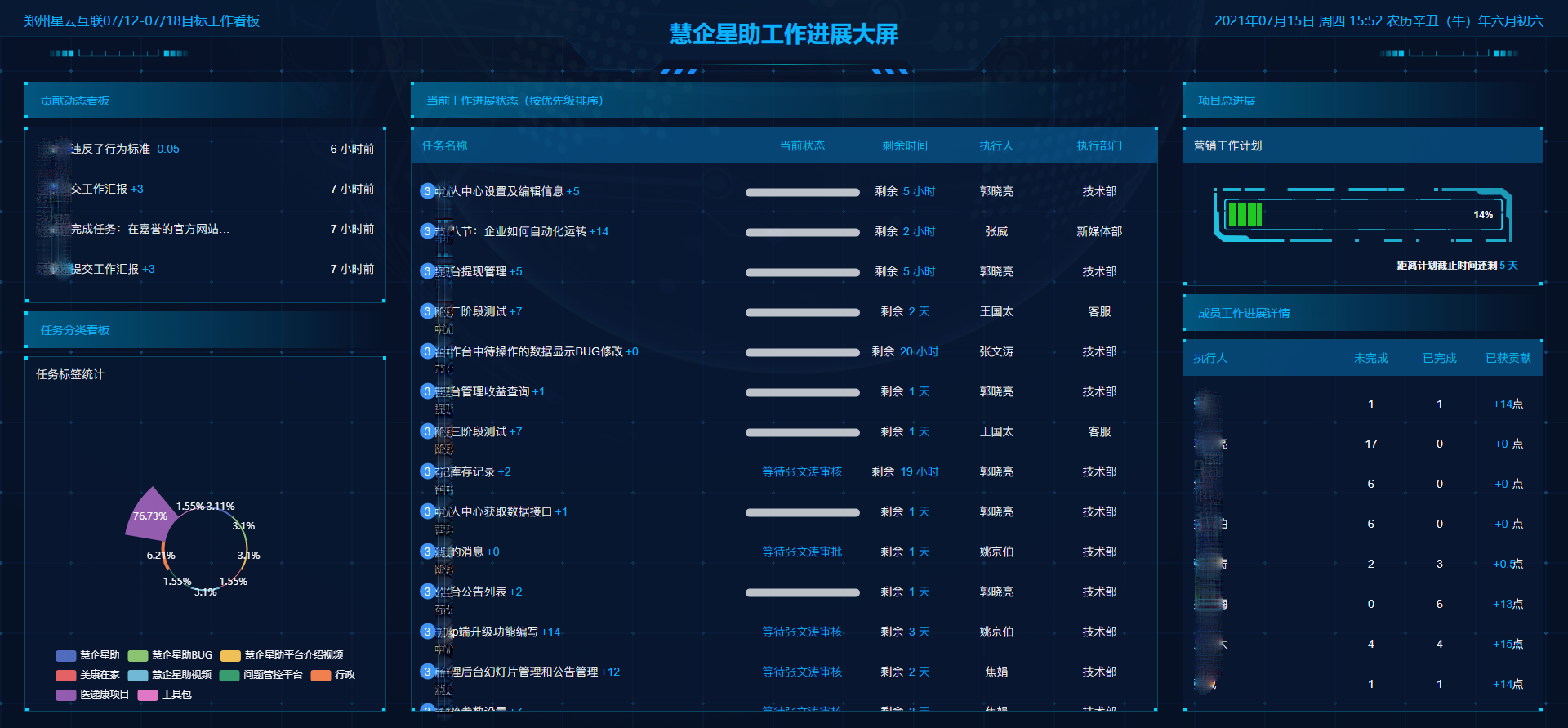Click the 剩余时间 column header
Image resolution: width=1568 pixels, height=728 pixels.
pos(904,145)
